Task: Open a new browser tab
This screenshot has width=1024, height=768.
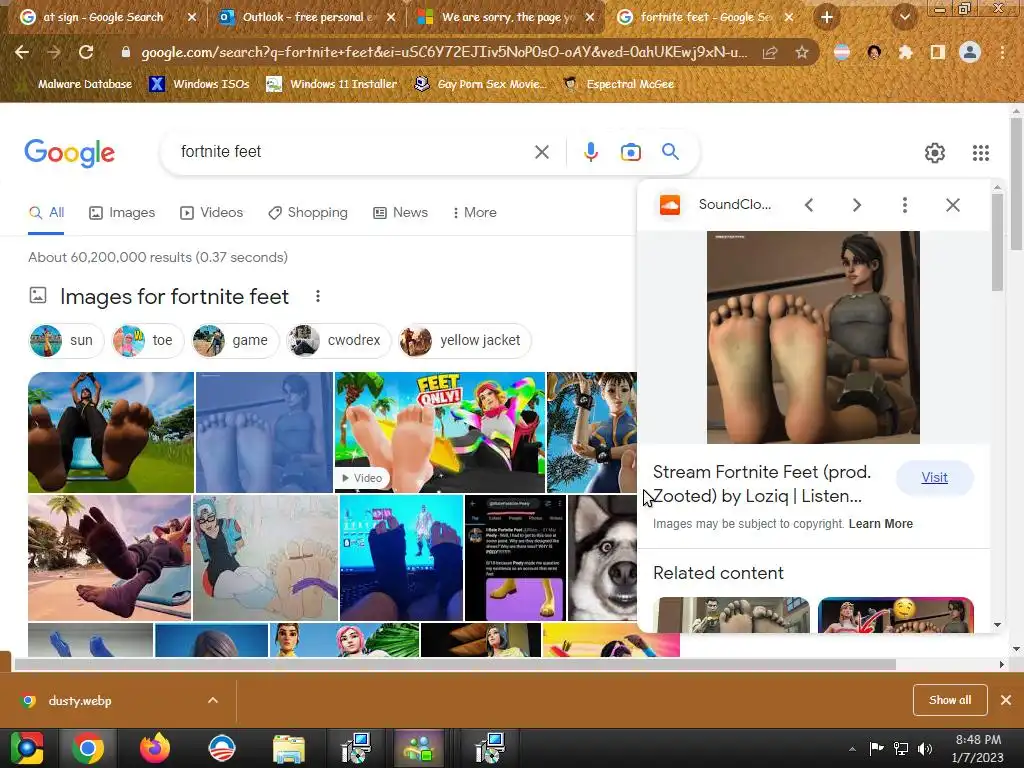Action: point(827,17)
